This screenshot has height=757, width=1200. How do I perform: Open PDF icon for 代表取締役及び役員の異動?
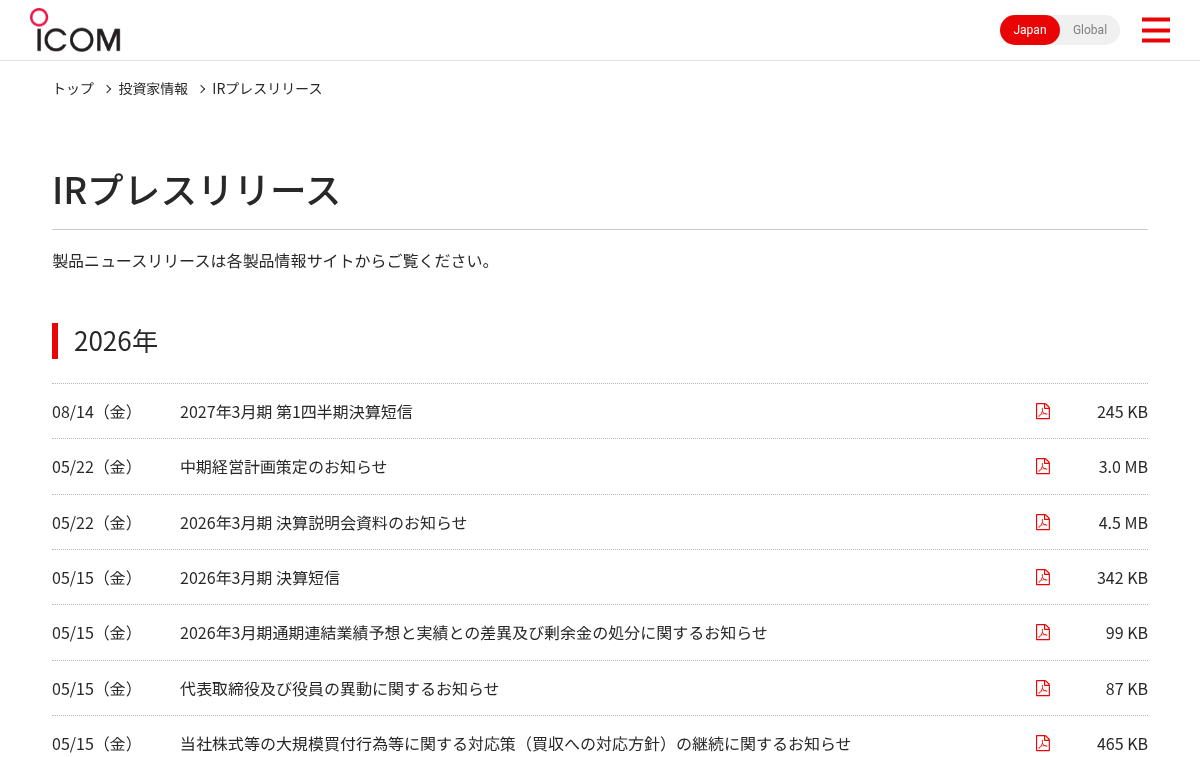[1043, 688]
